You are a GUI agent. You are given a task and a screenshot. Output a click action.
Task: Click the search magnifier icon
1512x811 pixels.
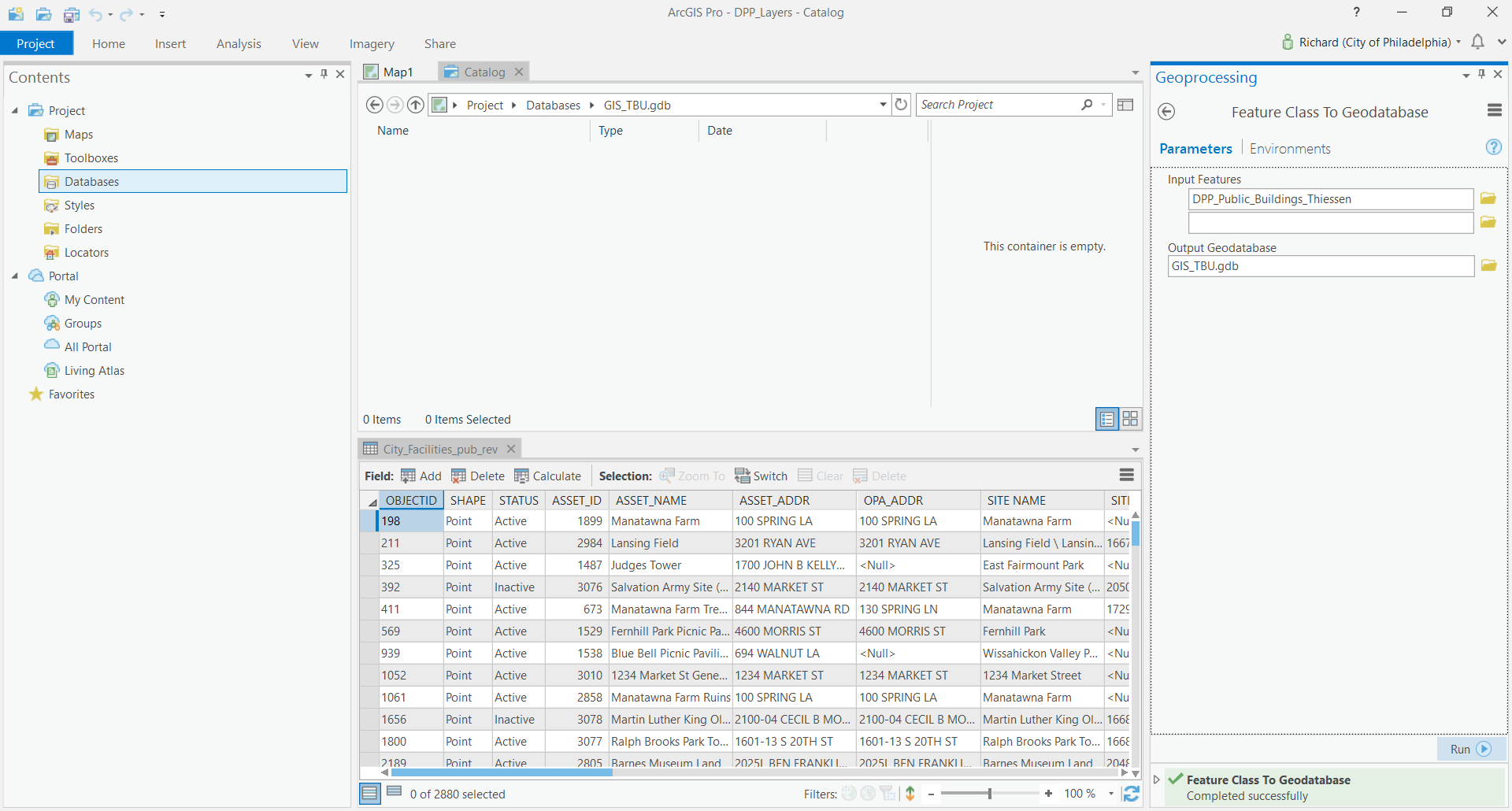(x=1088, y=105)
